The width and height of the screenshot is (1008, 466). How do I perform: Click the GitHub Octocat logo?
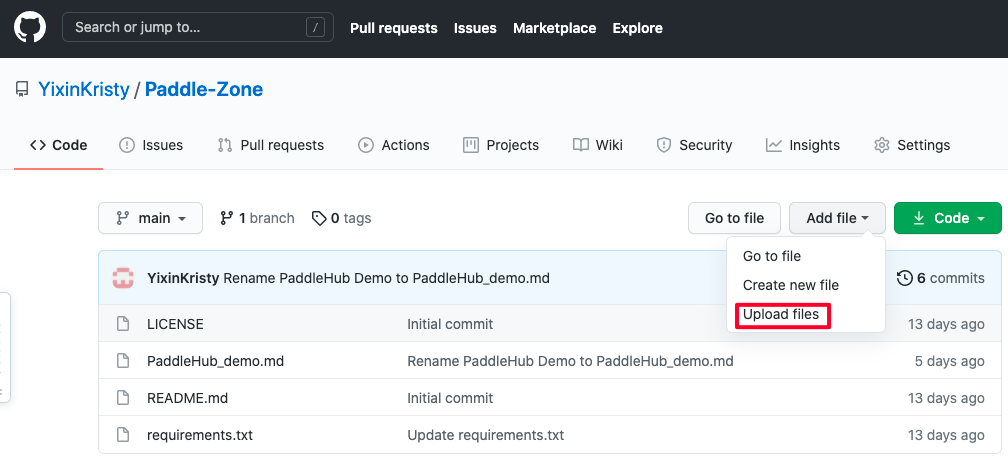click(30, 28)
